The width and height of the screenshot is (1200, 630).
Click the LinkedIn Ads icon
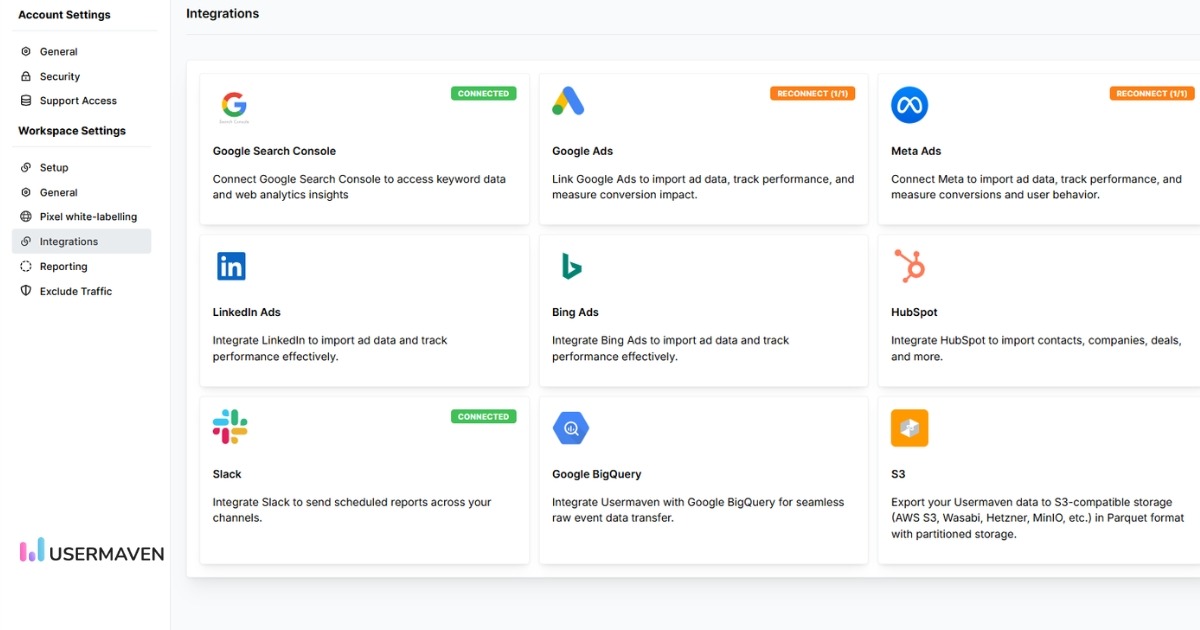pos(230,265)
